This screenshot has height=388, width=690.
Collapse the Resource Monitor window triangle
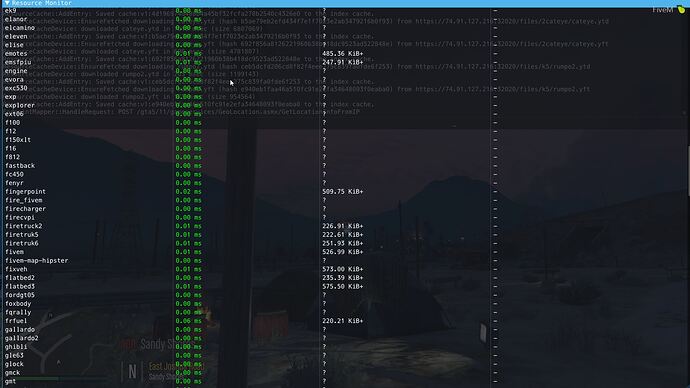[7, 3]
